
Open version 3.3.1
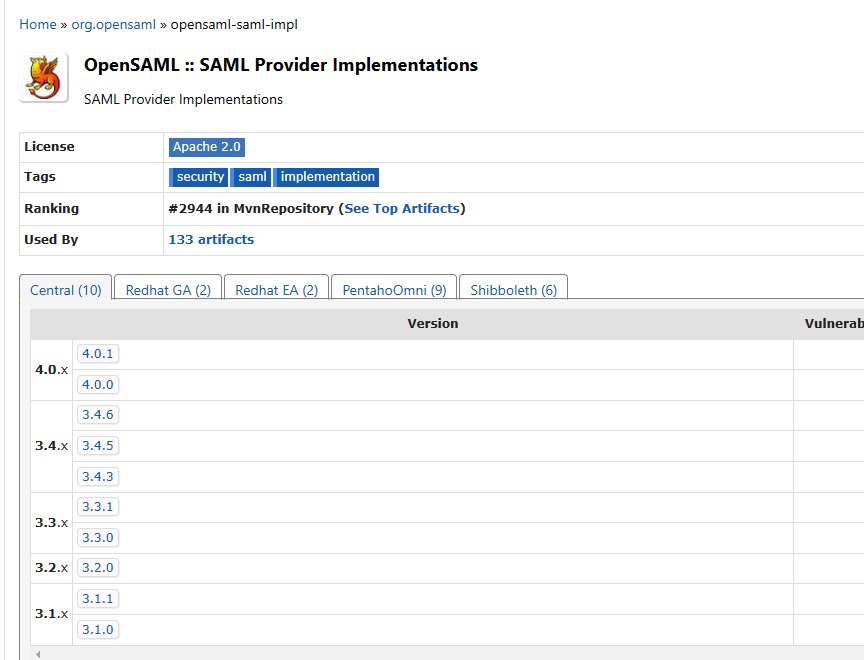pyautogui.click(x=98, y=507)
